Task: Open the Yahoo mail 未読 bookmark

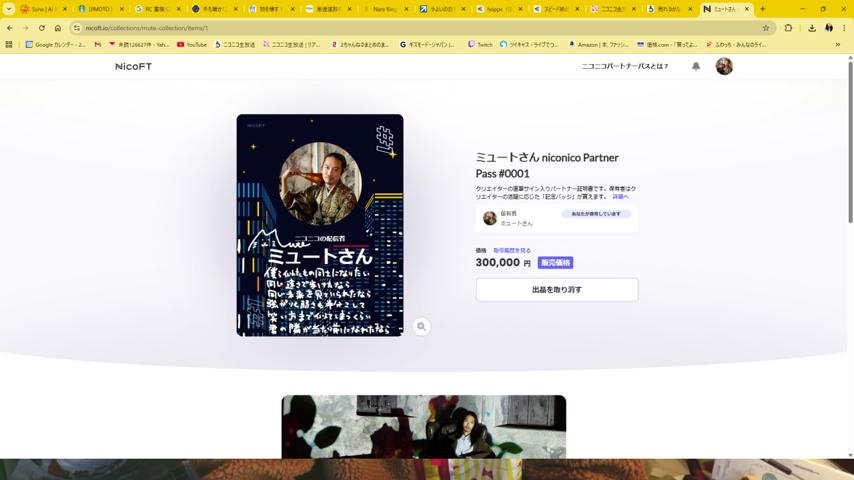Action: pyautogui.click(x=139, y=45)
